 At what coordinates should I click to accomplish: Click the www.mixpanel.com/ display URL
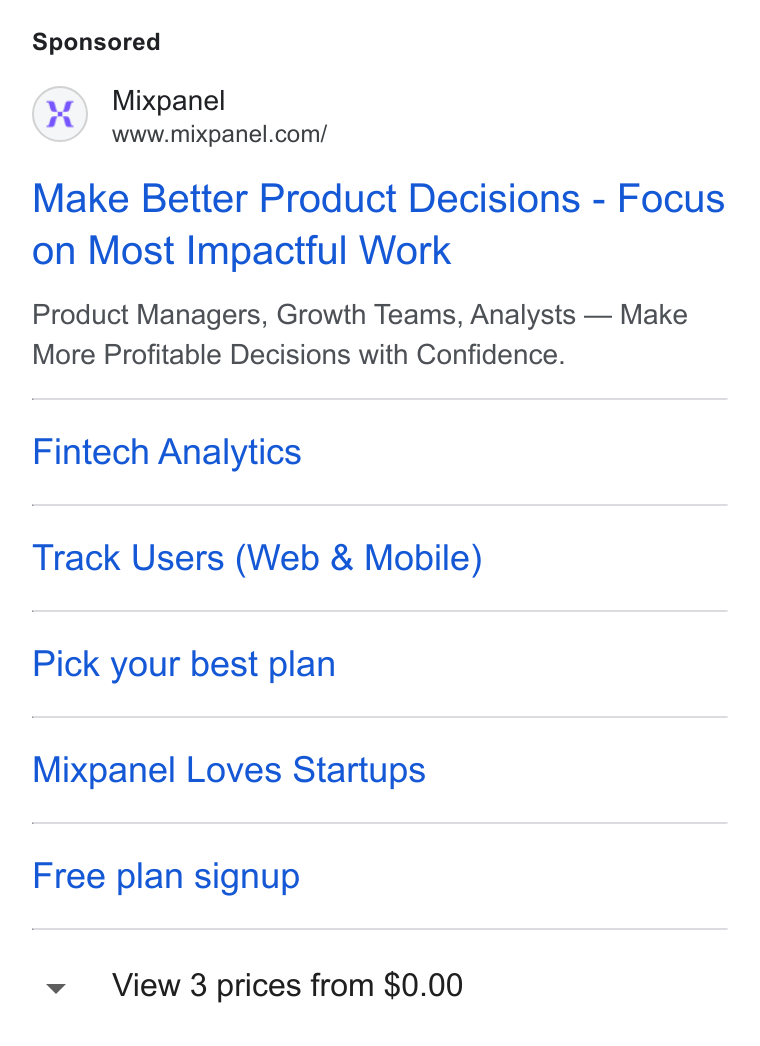pyautogui.click(x=220, y=134)
